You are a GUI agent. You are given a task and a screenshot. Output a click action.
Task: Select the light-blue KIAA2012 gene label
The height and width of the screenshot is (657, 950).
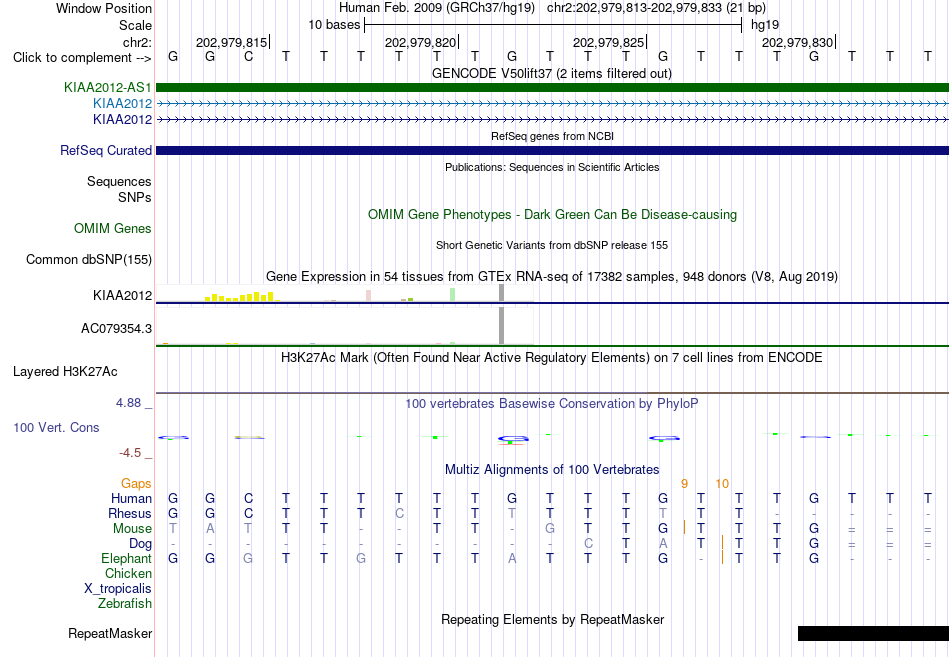[x=122, y=103]
